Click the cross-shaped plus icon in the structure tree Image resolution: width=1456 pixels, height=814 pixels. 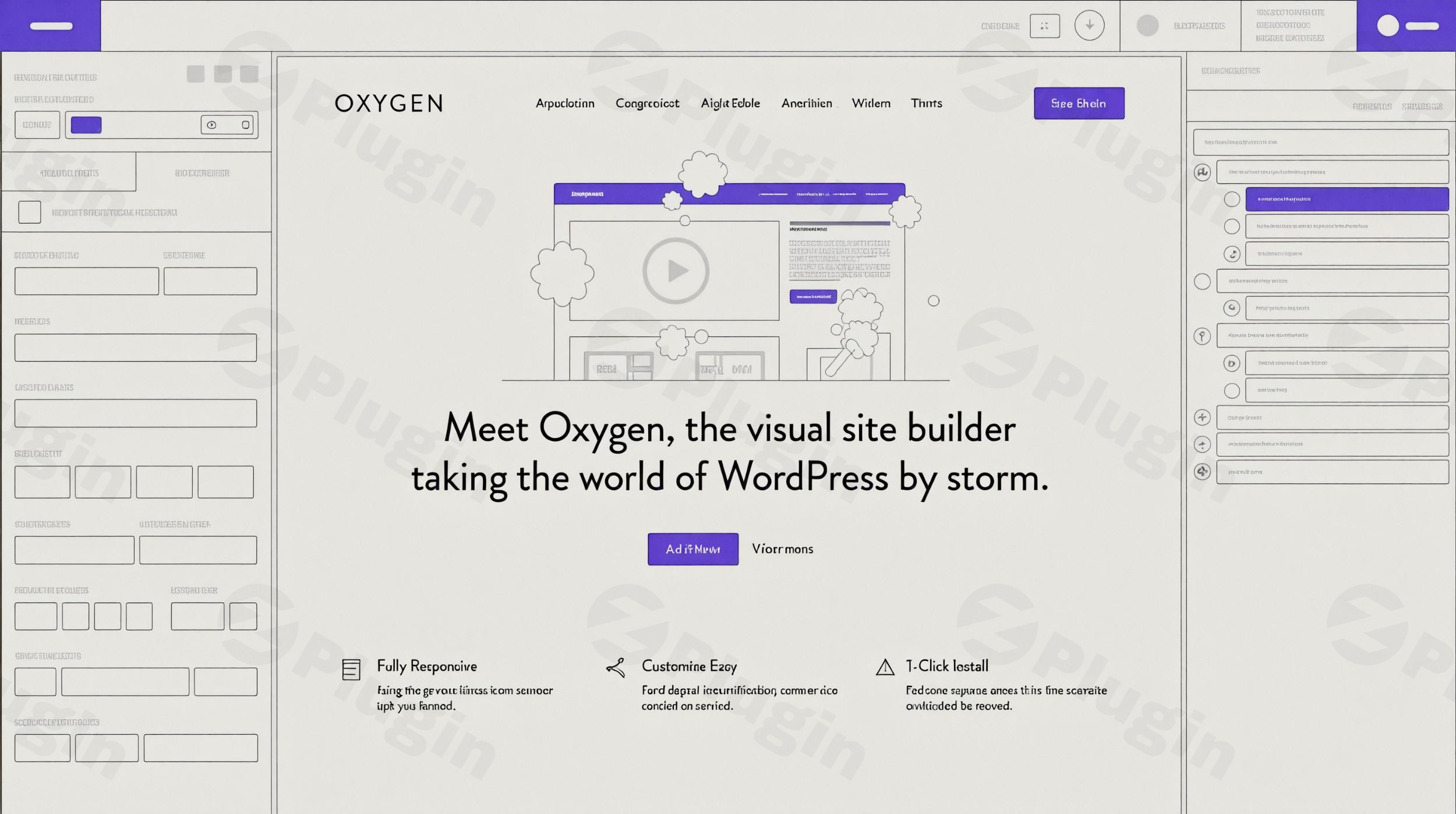pyautogui.click(x=1202, y=417)
